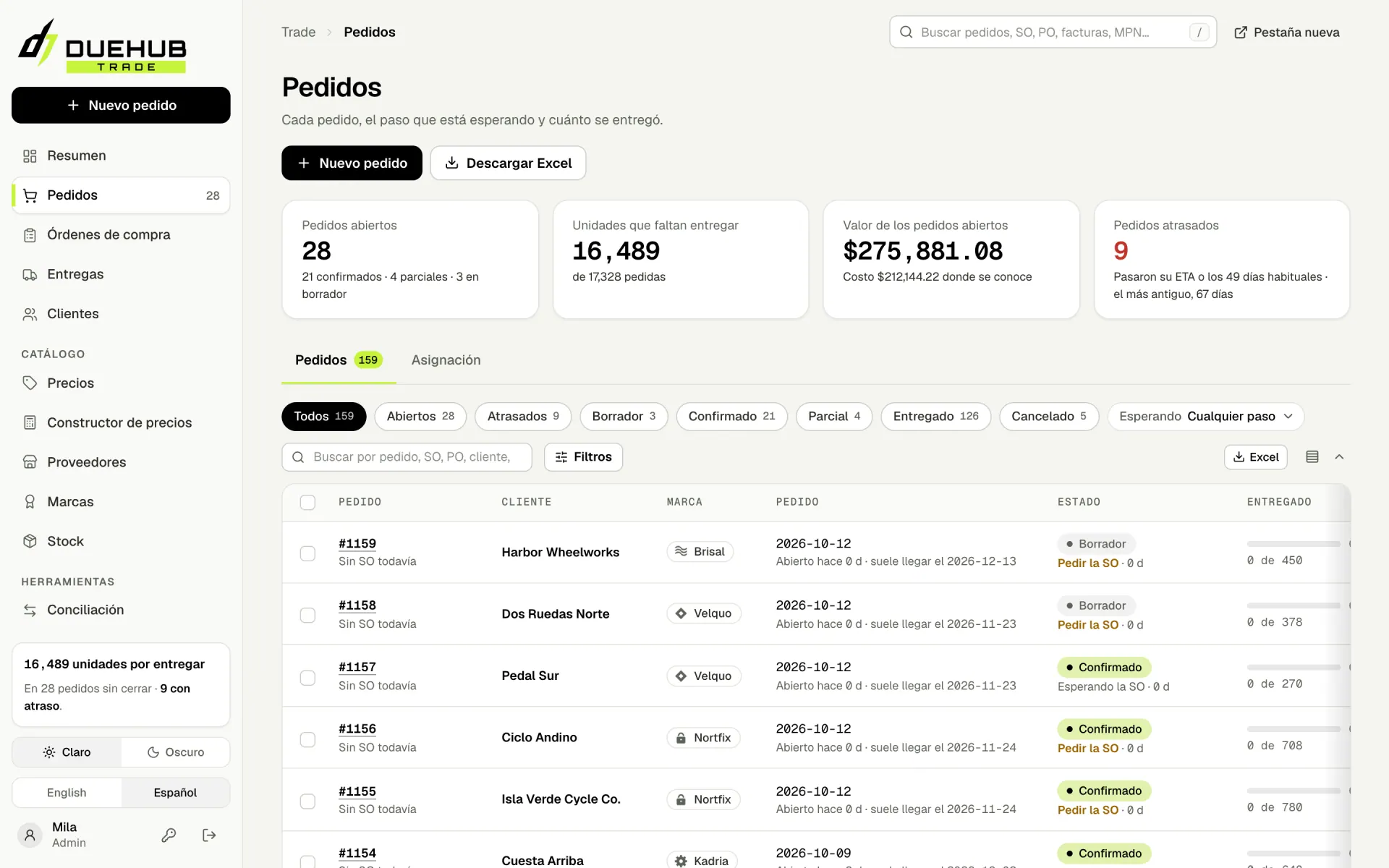Filter by Atrasados 9

click(523, 417)
